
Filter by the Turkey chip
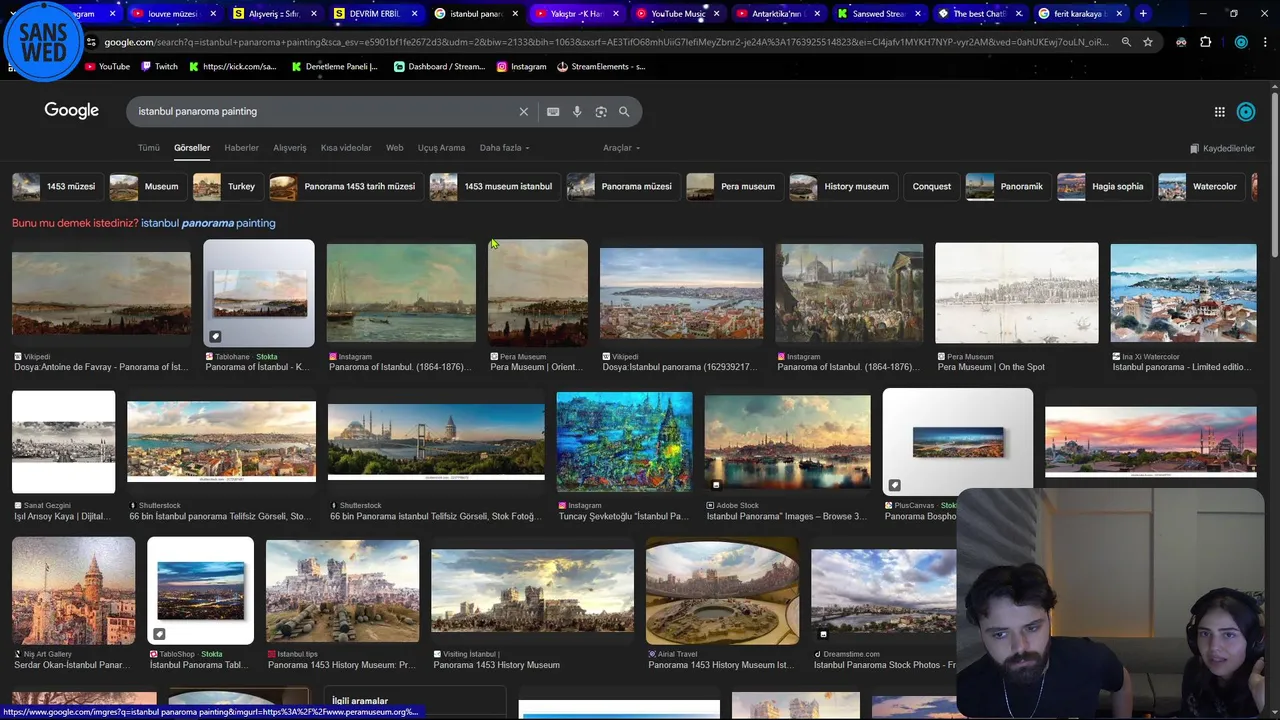(x=226, y=186)
